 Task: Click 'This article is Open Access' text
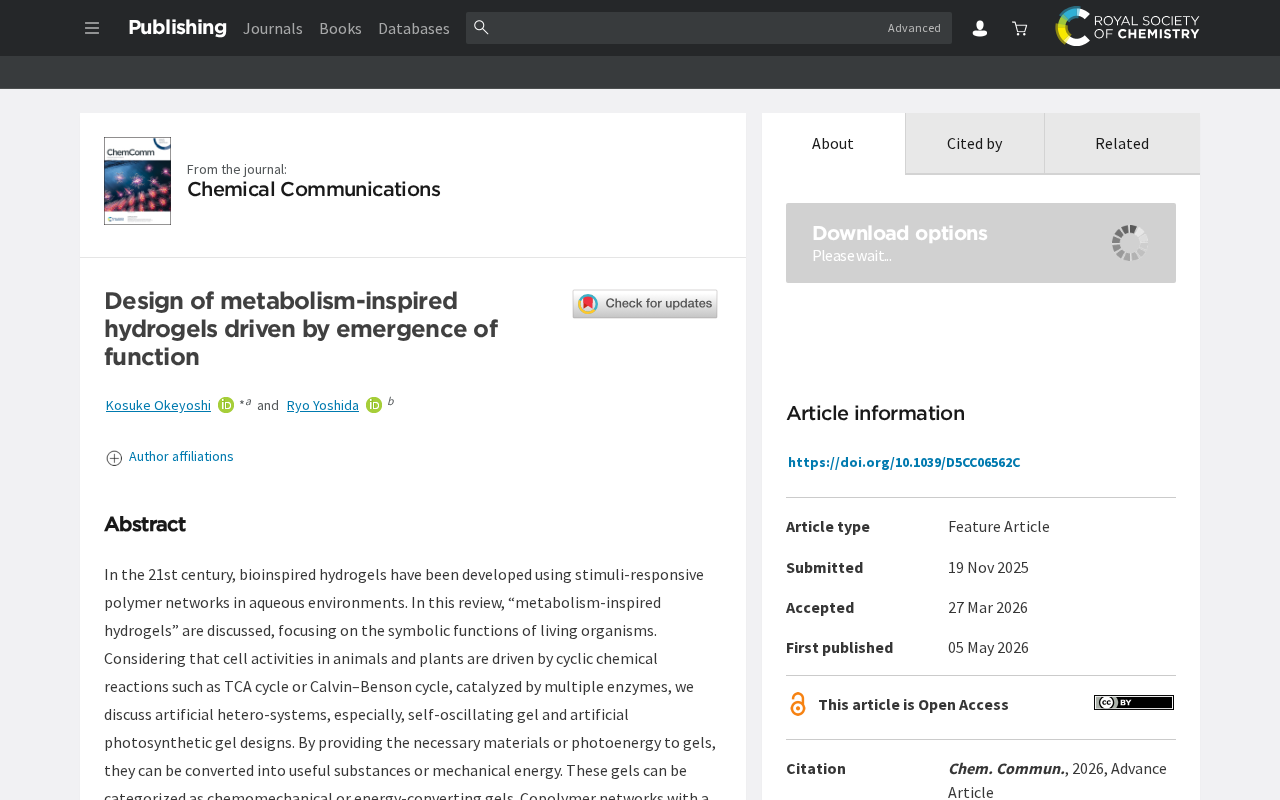tap(913, 704)
